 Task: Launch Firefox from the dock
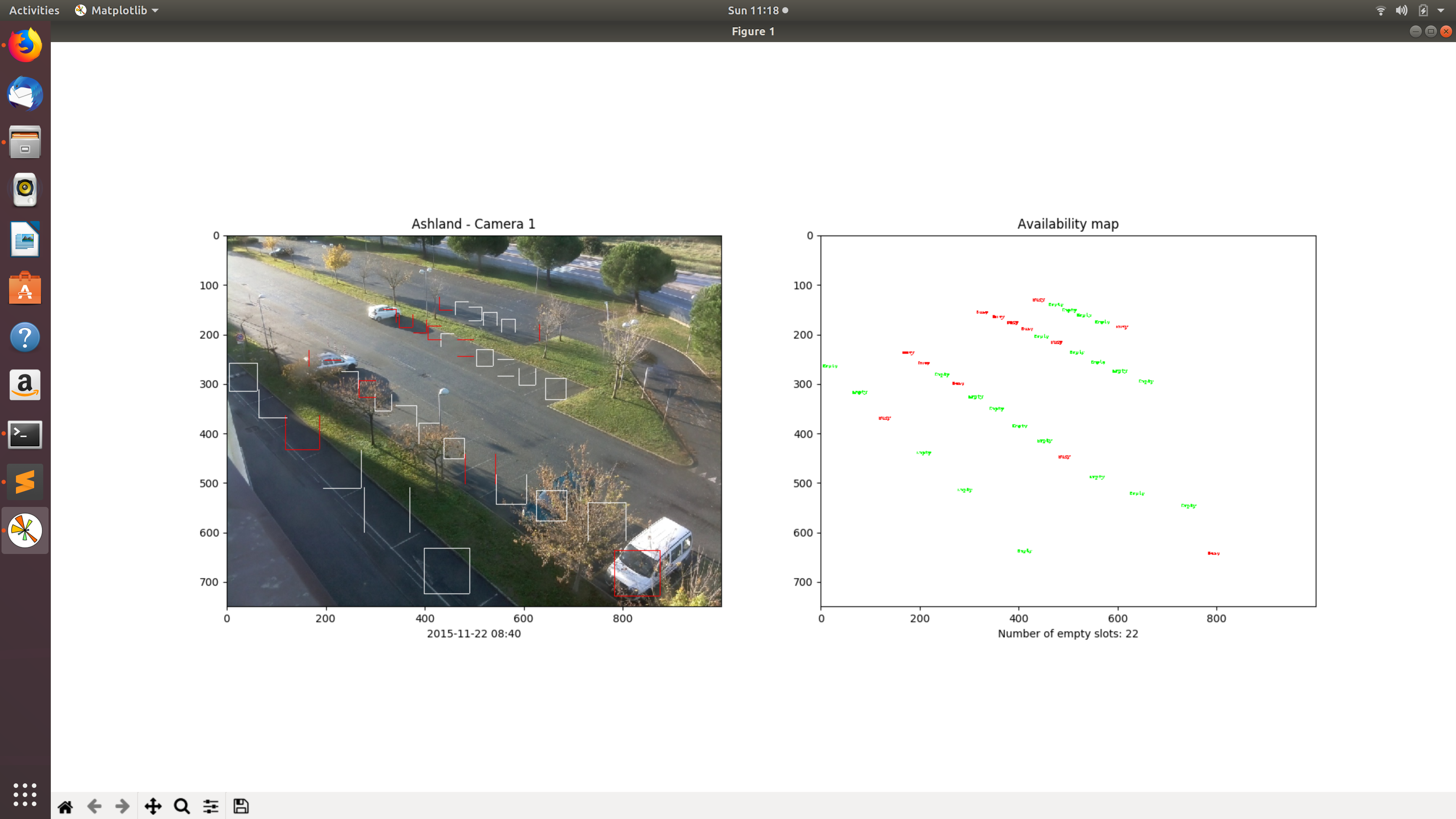(x=25, y=45)
